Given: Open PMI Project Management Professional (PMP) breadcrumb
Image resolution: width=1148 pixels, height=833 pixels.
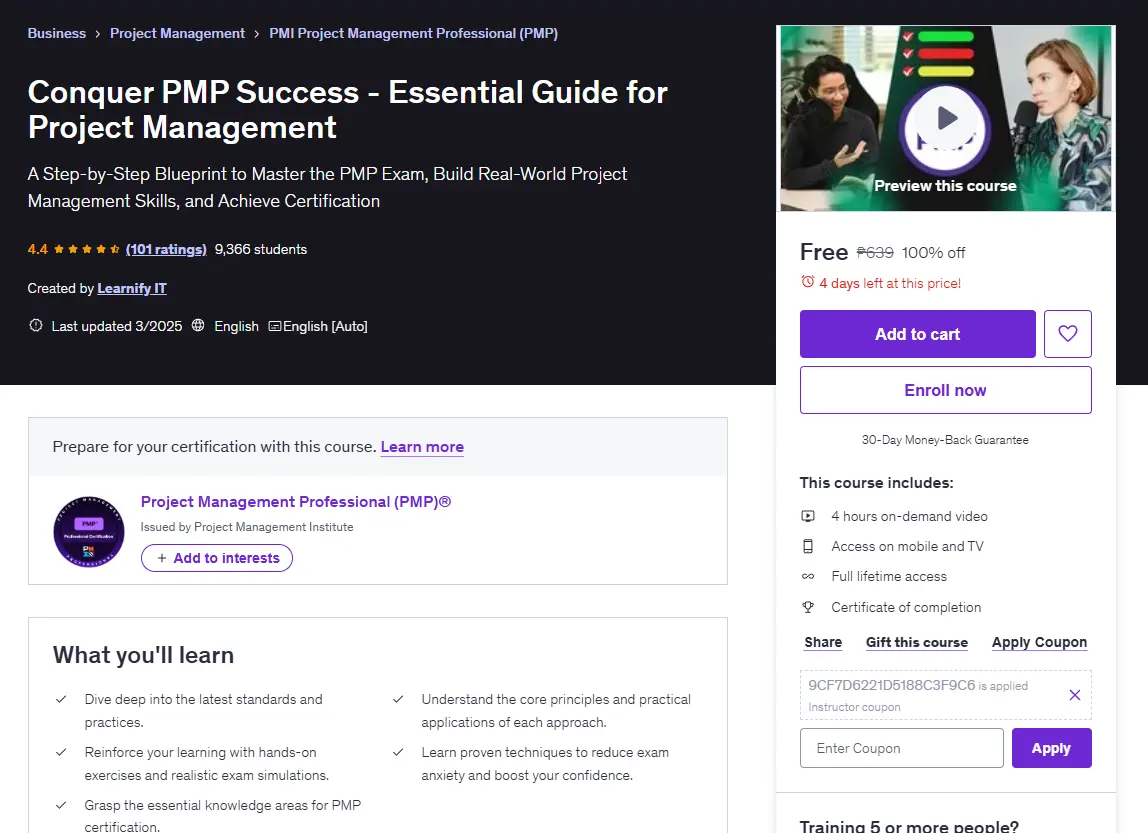Looking at the screenshot, I should [x=414, y=33].
